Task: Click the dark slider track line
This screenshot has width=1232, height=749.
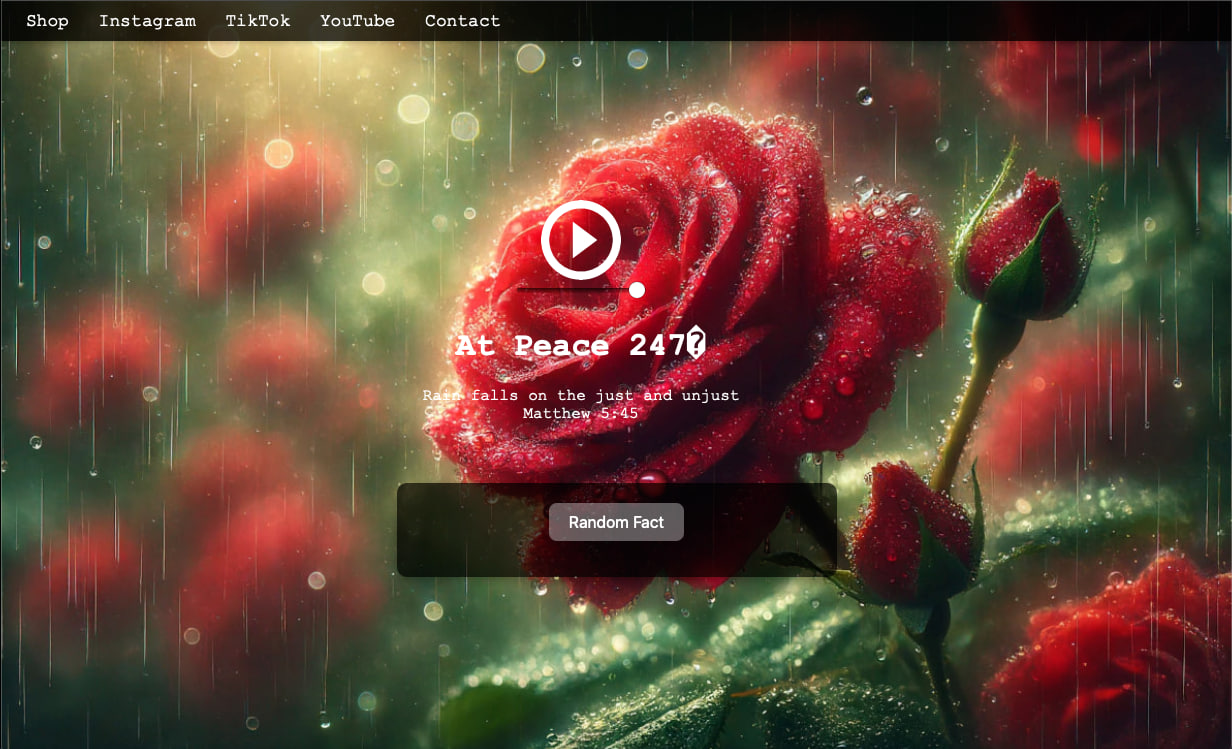Action: coord(570,290)
